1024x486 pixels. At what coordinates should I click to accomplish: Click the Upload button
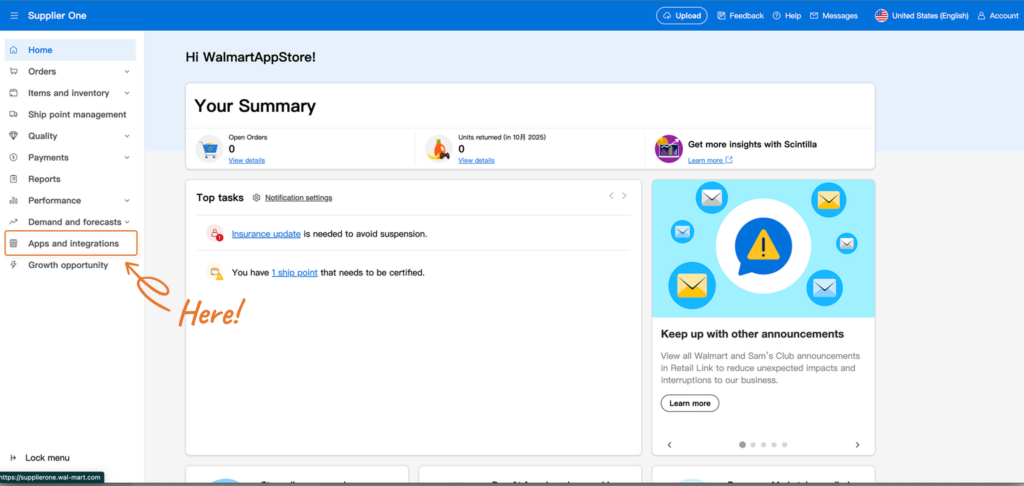(682, 16)
